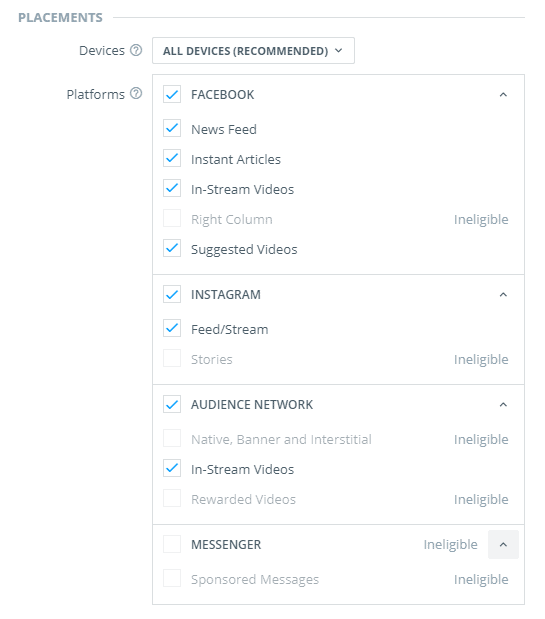
Task: Uncheck the Audience Network checkbox
Action: coord(172,404)
